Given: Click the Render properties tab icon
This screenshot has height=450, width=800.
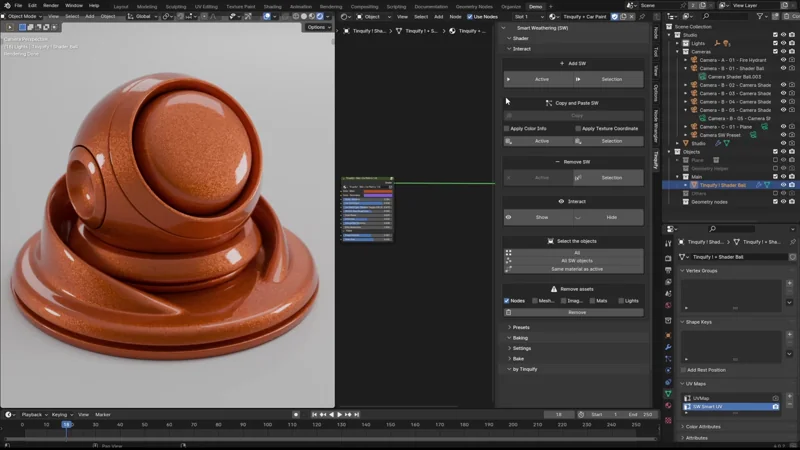Looking at the screenshot, I should (x=668, y=258).
